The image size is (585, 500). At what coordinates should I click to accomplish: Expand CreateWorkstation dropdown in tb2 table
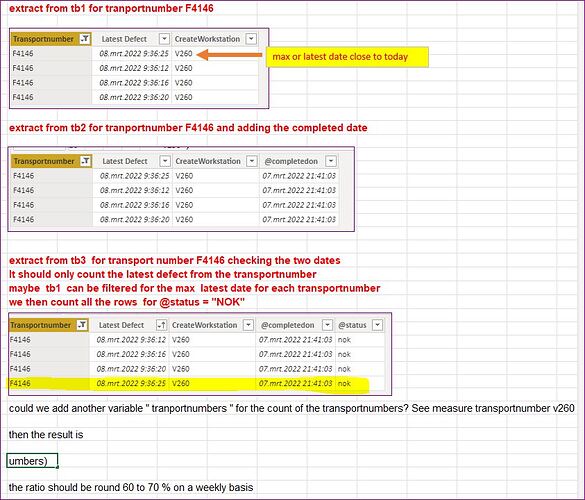pyautogui.click(x=252, y=161)
